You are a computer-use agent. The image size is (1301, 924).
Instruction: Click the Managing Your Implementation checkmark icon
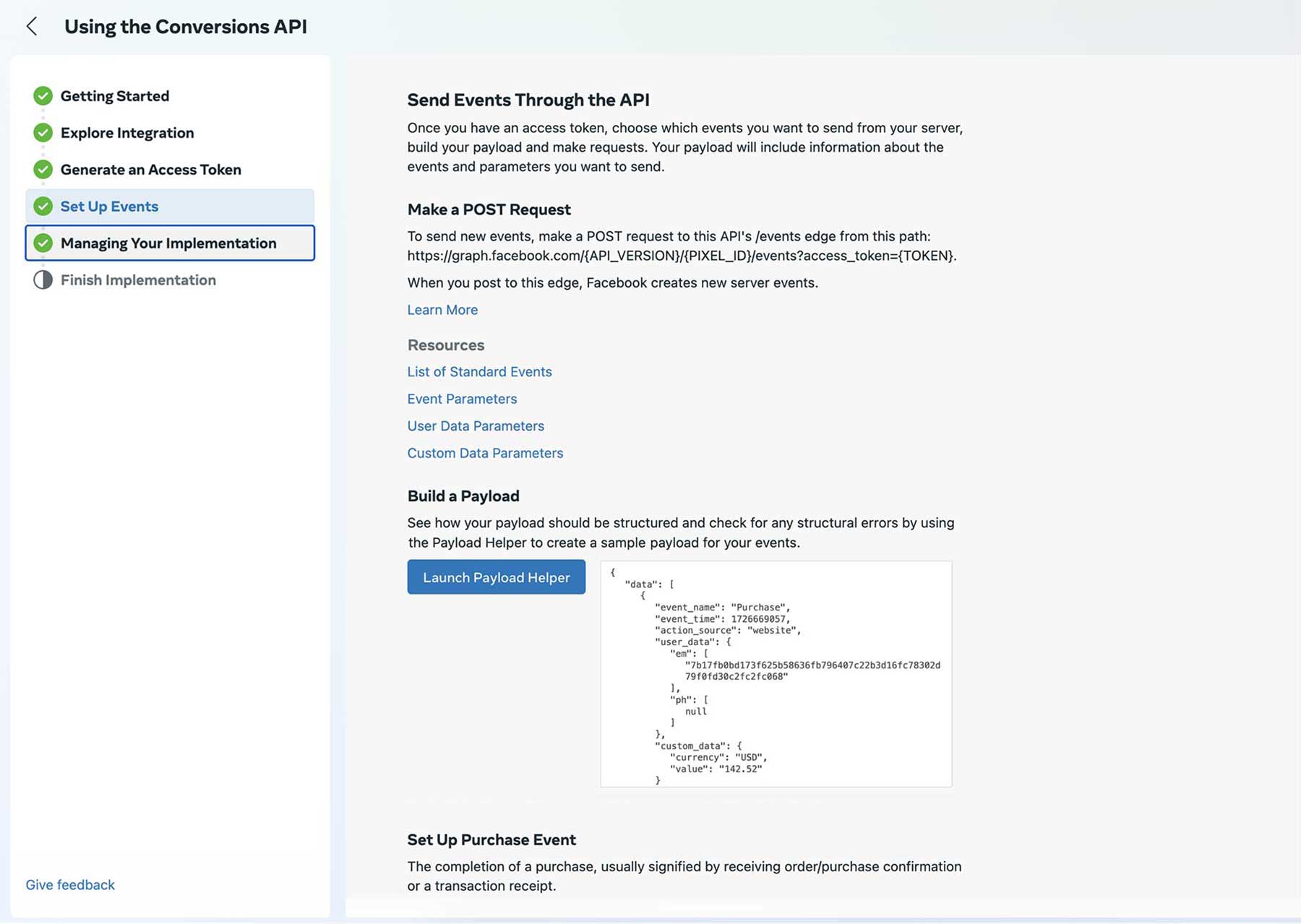point(43,243)
